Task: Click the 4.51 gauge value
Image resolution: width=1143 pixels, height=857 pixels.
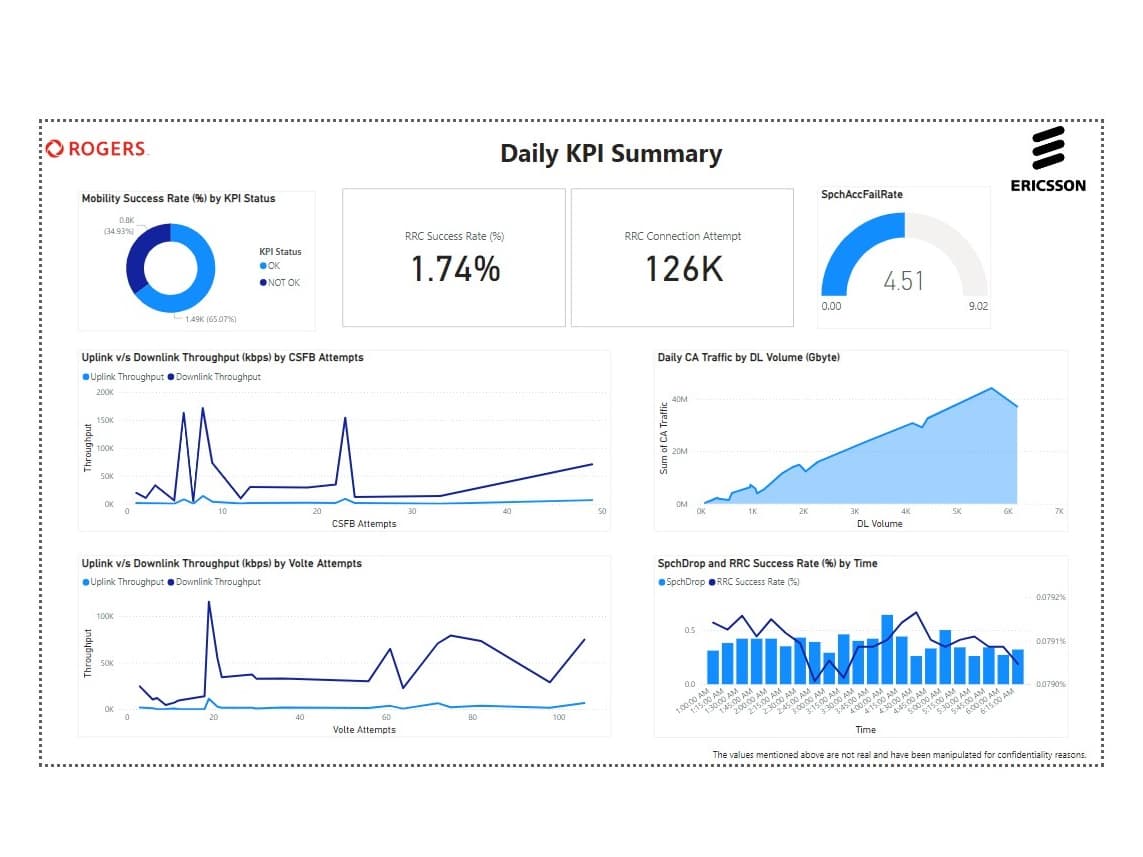Action: 904,281
